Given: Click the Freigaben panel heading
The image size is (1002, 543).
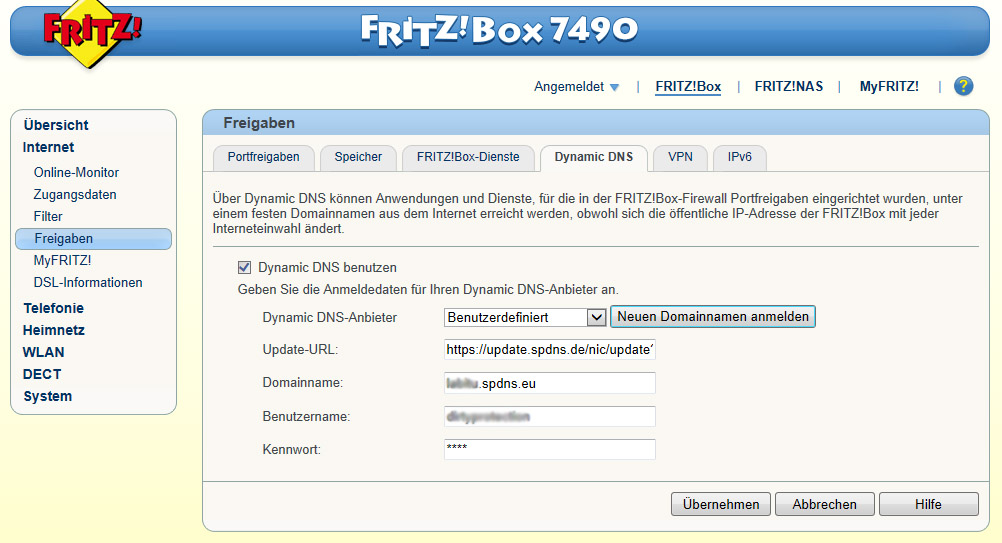Looking at the screenshot, I should click(259, 123).
